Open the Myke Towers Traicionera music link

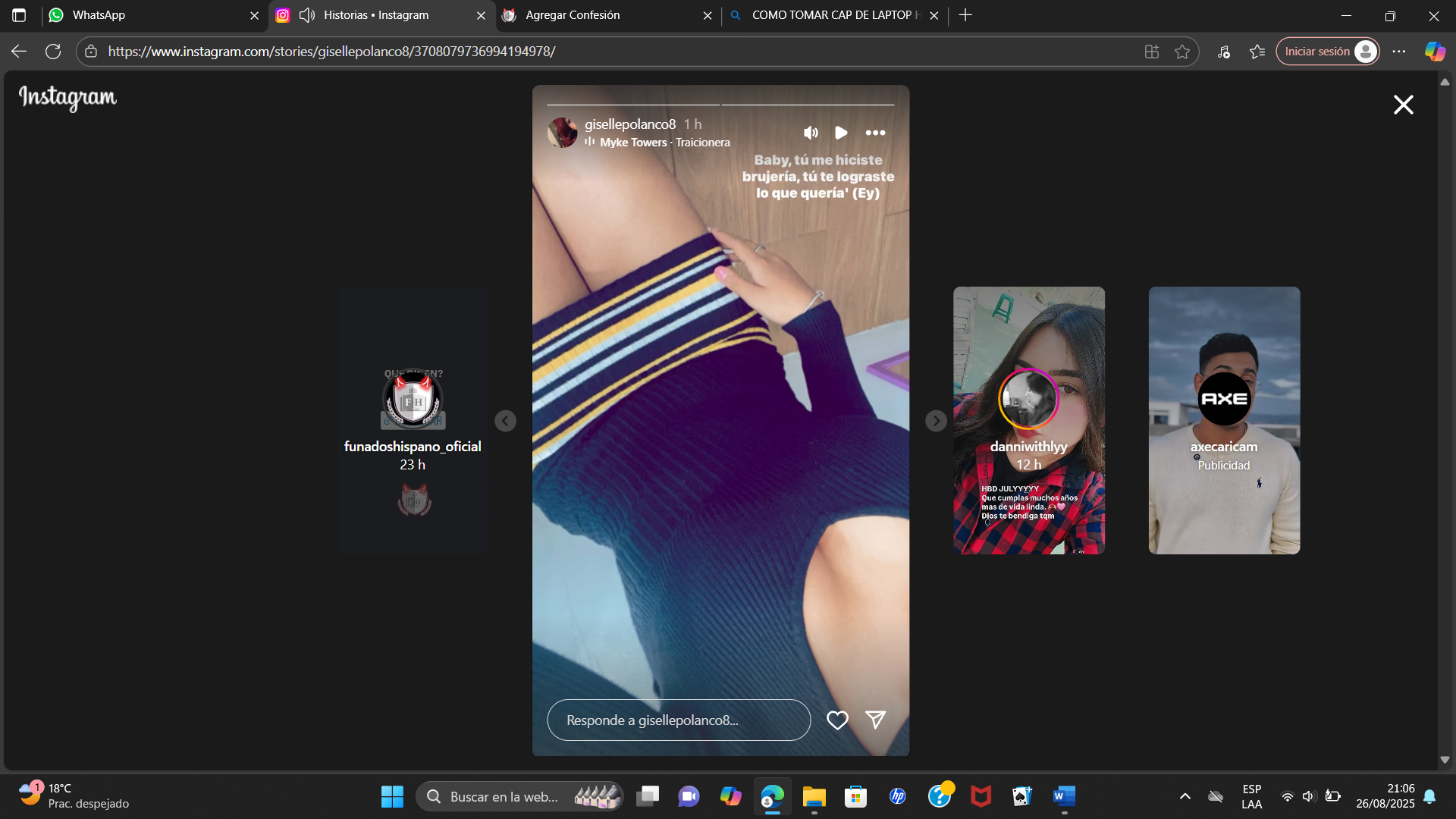tap(664, 143)
